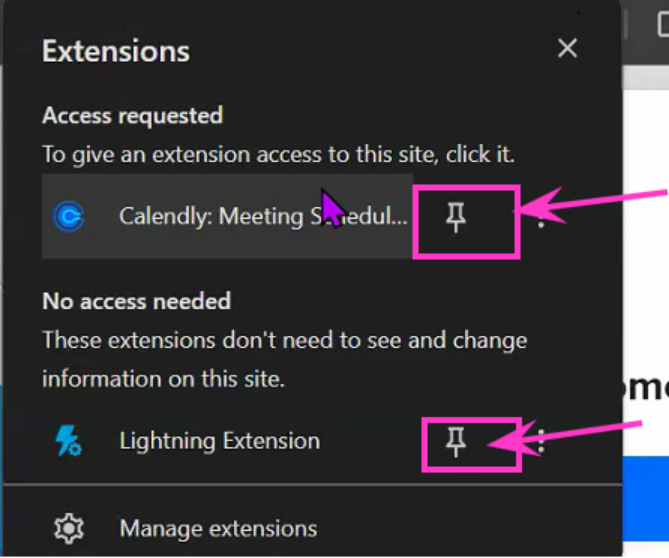Click the 'click it' instruction text

point(480,154)
